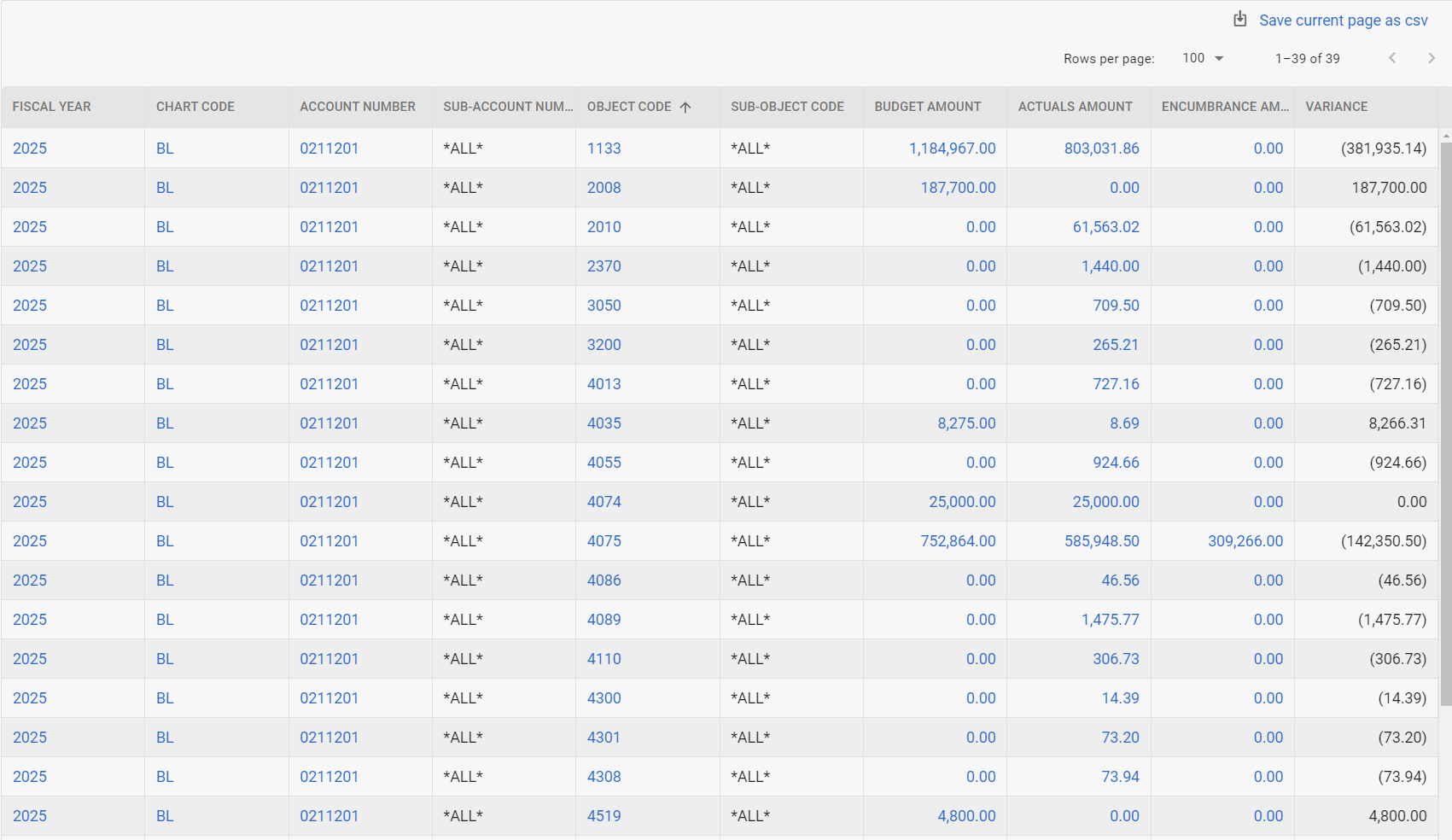Click Save current page as csv link
1452x840 pixels.
coord(1343,20)
